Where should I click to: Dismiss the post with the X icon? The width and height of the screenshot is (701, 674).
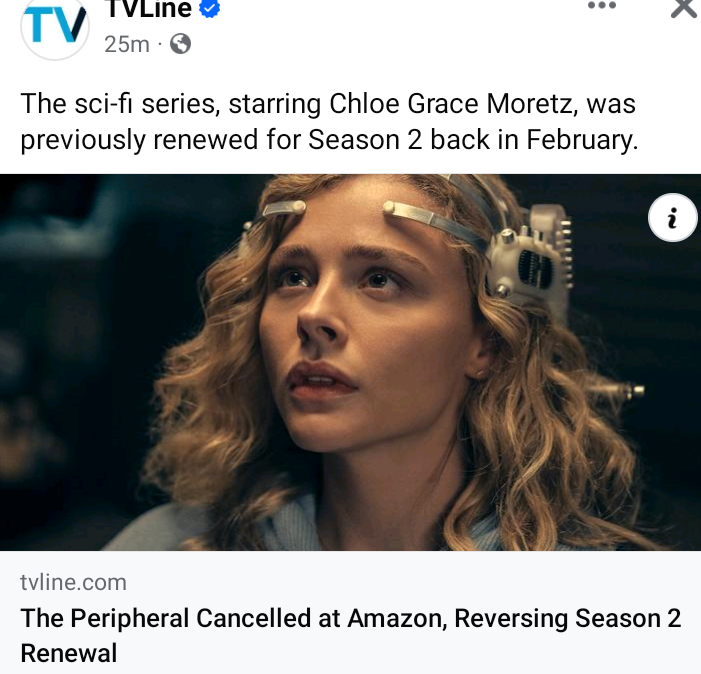tap(684, 8)
